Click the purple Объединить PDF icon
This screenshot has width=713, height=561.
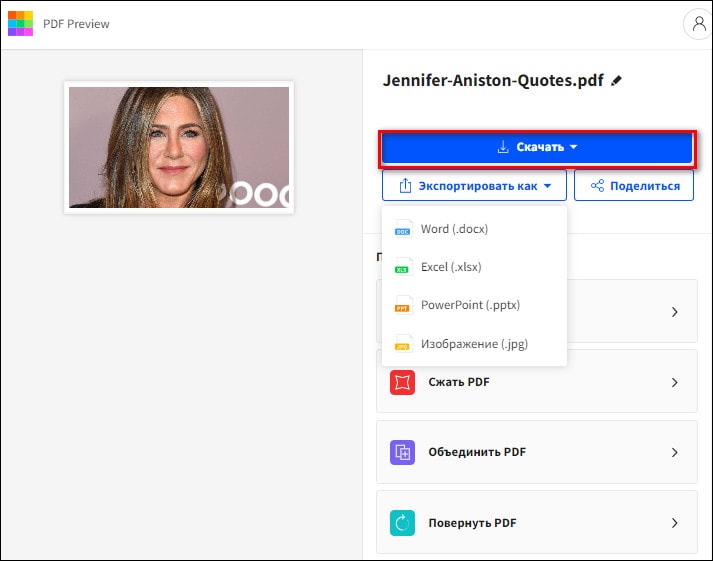(402, 452)
